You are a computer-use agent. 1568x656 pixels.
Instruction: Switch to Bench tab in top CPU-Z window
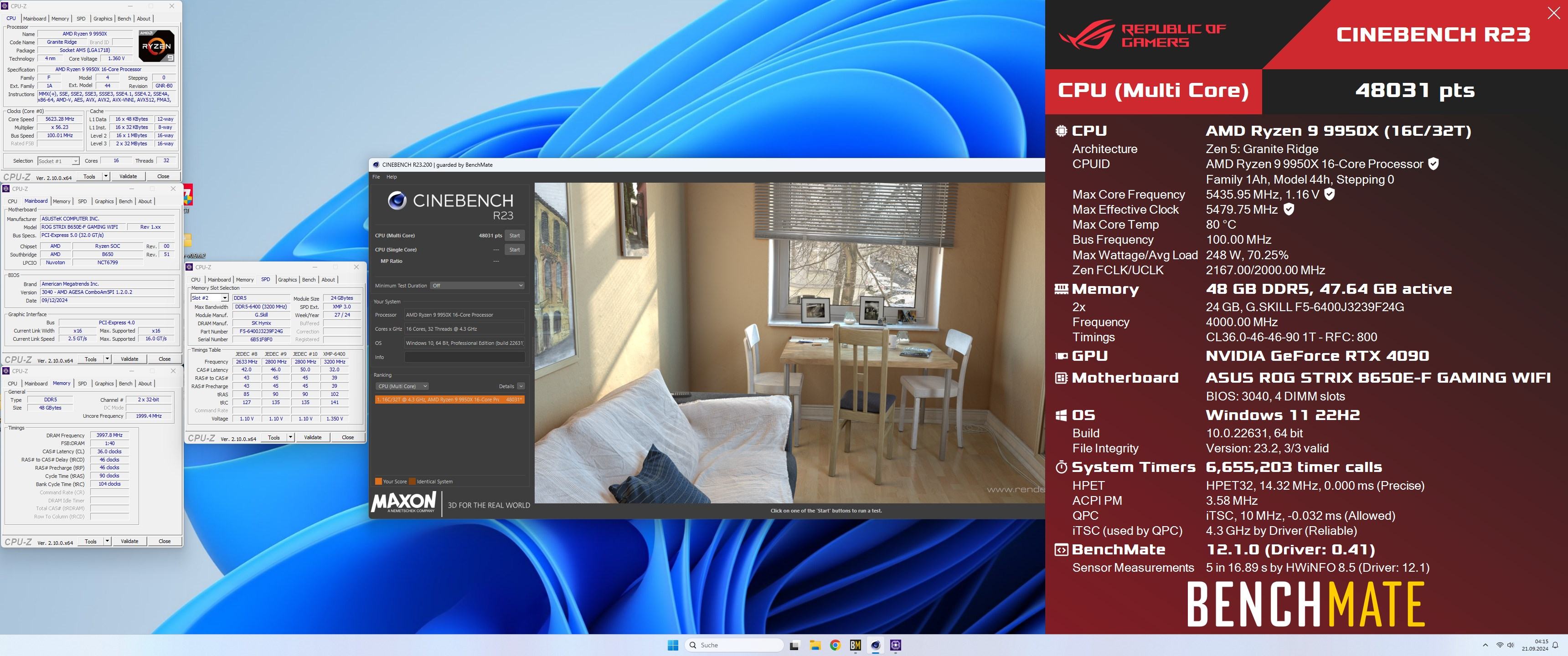pos(124,19)
